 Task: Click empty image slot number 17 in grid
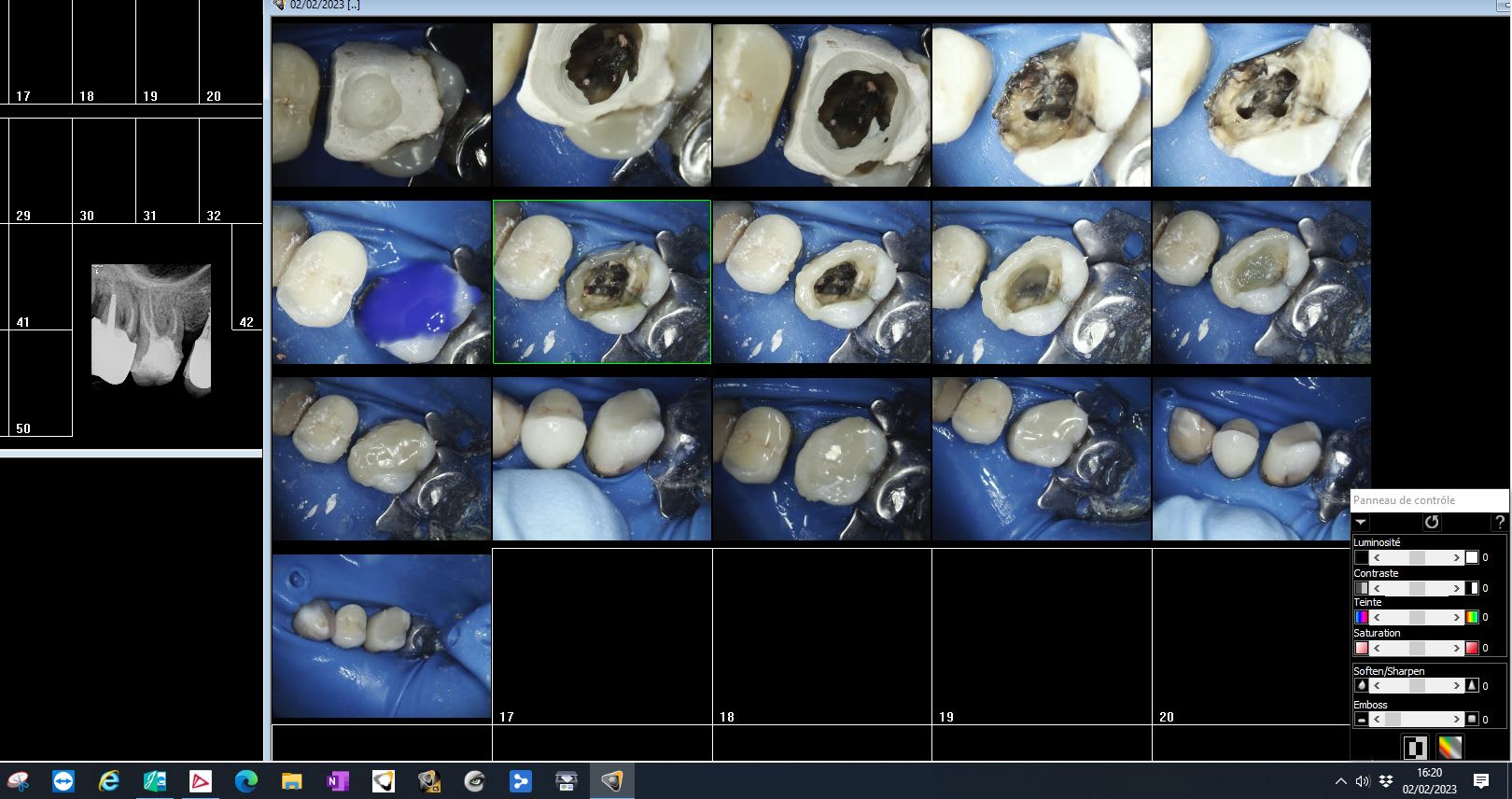[601, 636]
